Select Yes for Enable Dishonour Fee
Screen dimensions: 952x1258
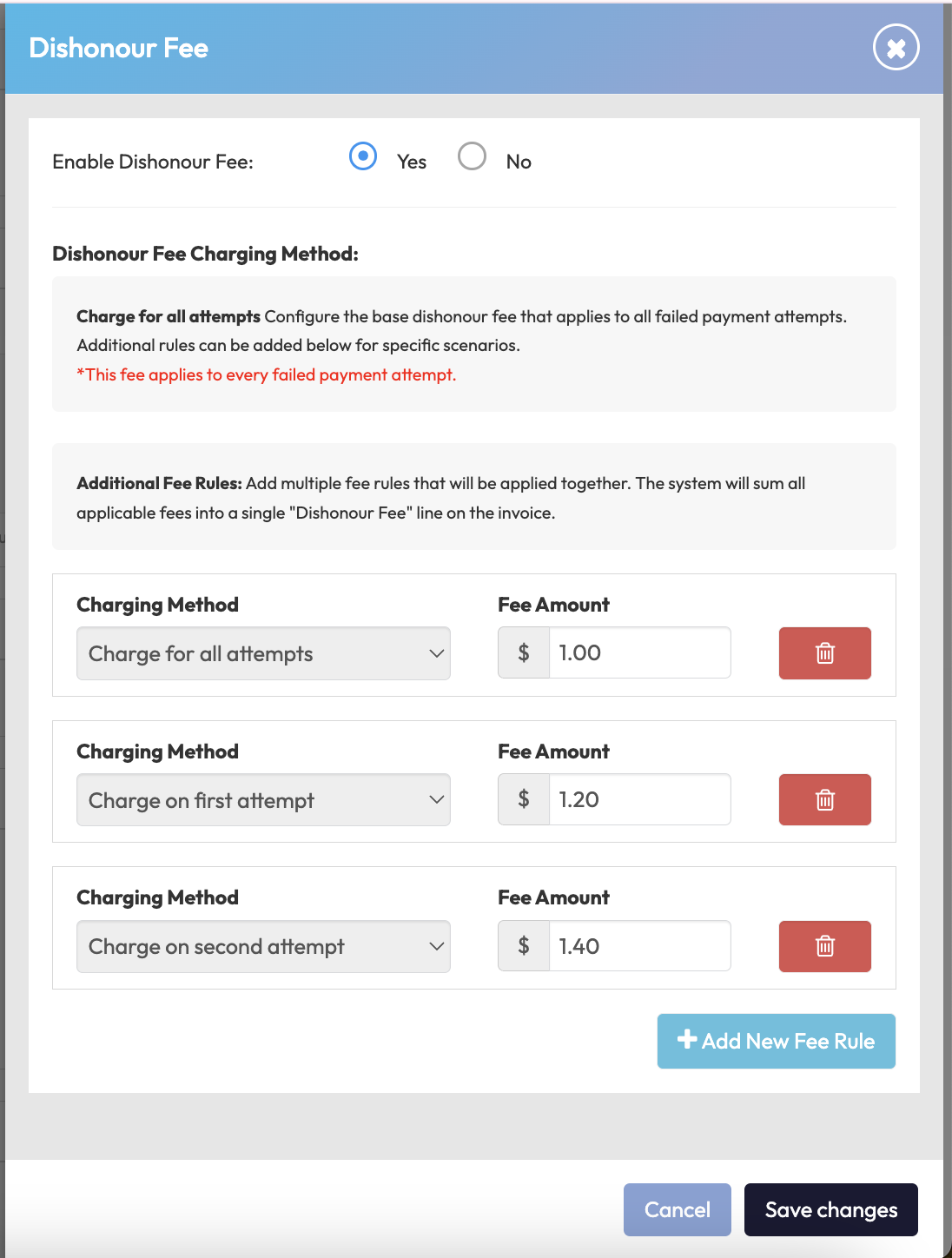[363, 156]
